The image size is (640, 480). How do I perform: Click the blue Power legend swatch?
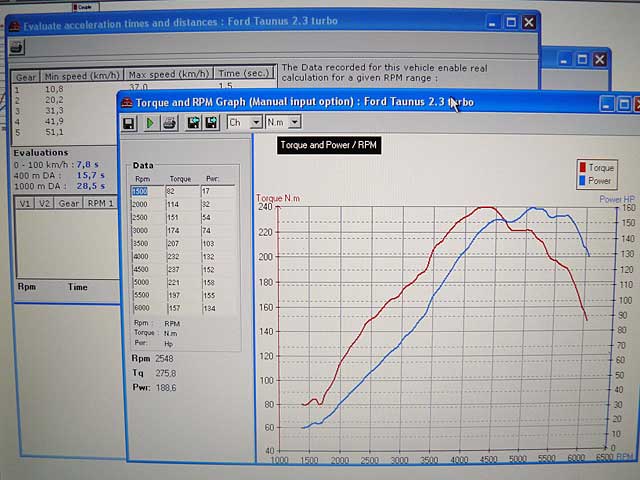point(582,181)
